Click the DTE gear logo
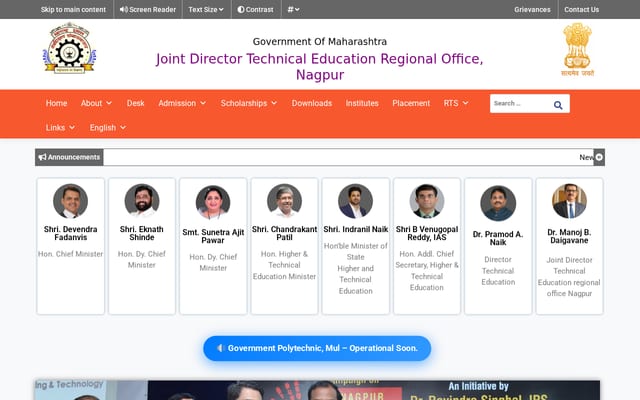 69,48
